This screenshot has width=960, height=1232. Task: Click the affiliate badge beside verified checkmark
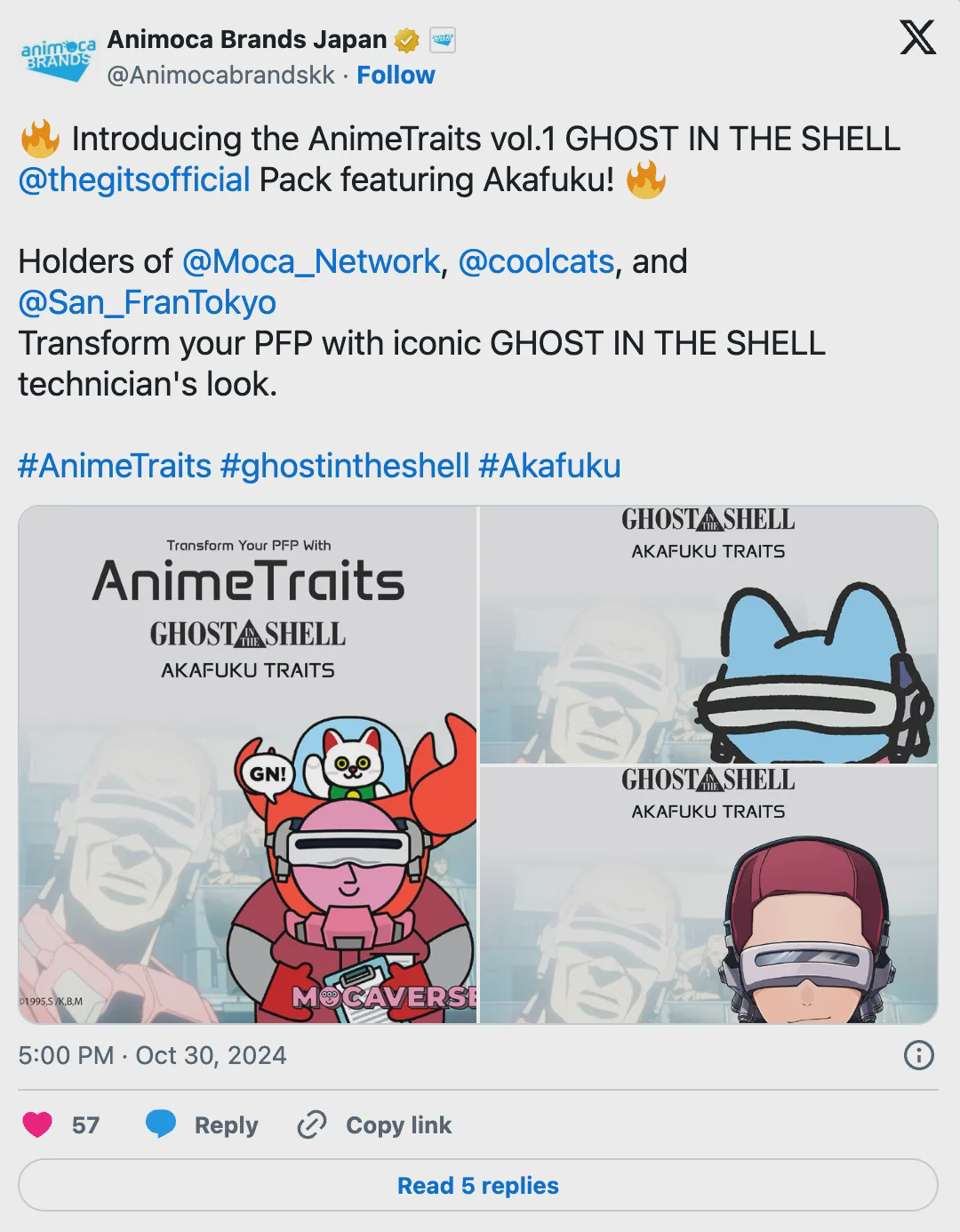coord(443,40)
